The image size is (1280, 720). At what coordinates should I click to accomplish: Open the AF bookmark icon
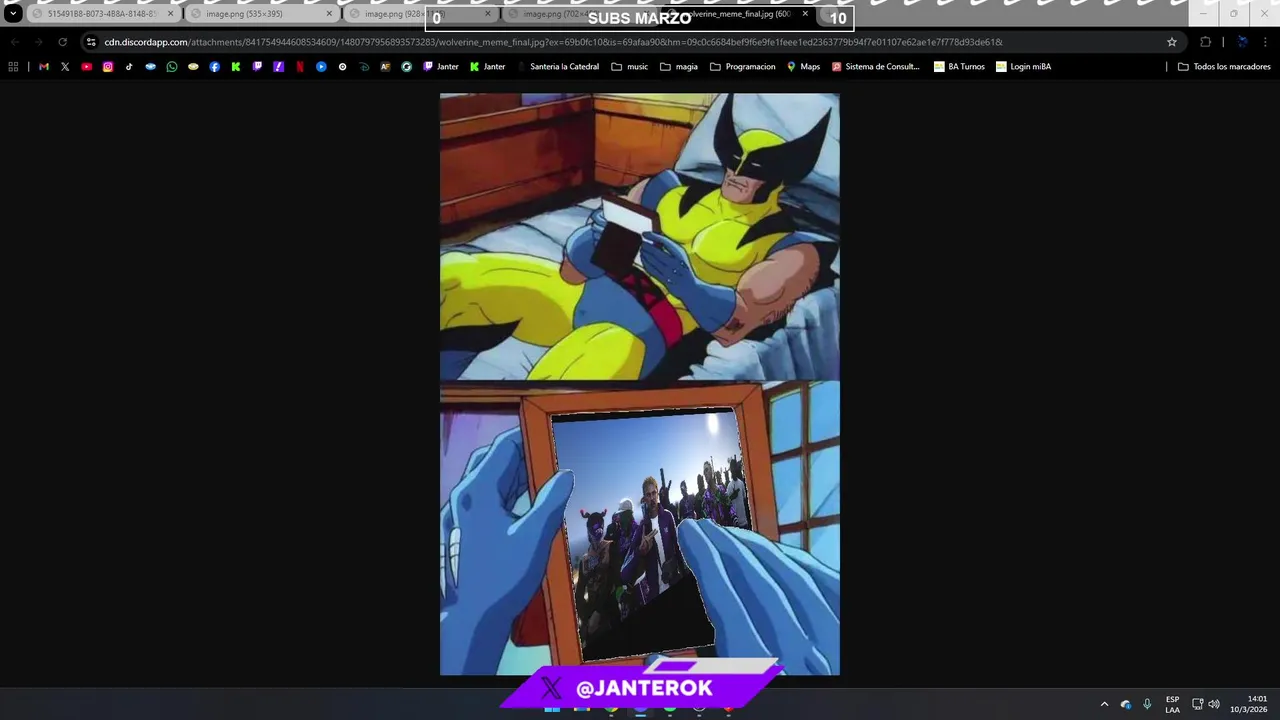point(385,67)
